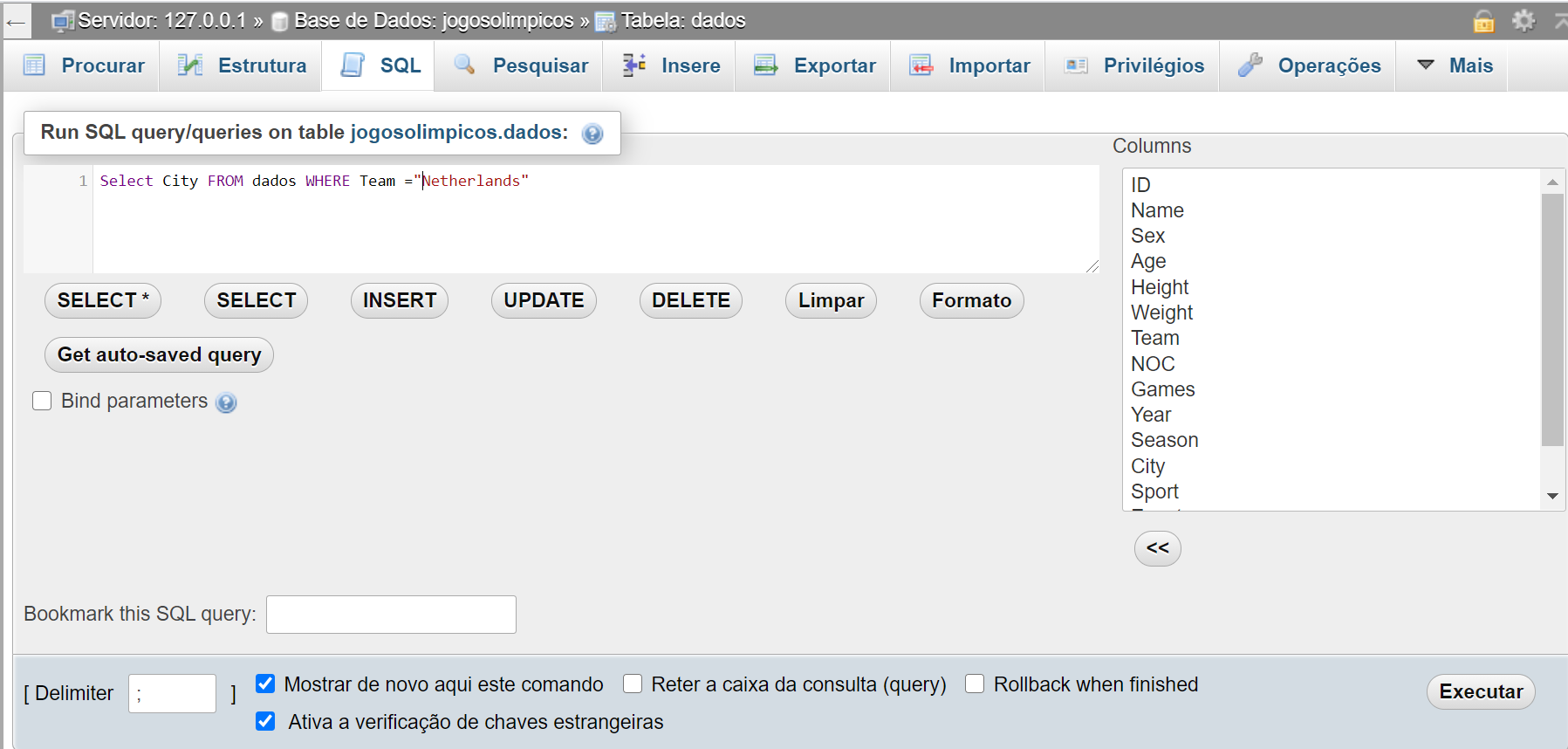
Task: Click the SQL query help icon
Action: [592, 134]
